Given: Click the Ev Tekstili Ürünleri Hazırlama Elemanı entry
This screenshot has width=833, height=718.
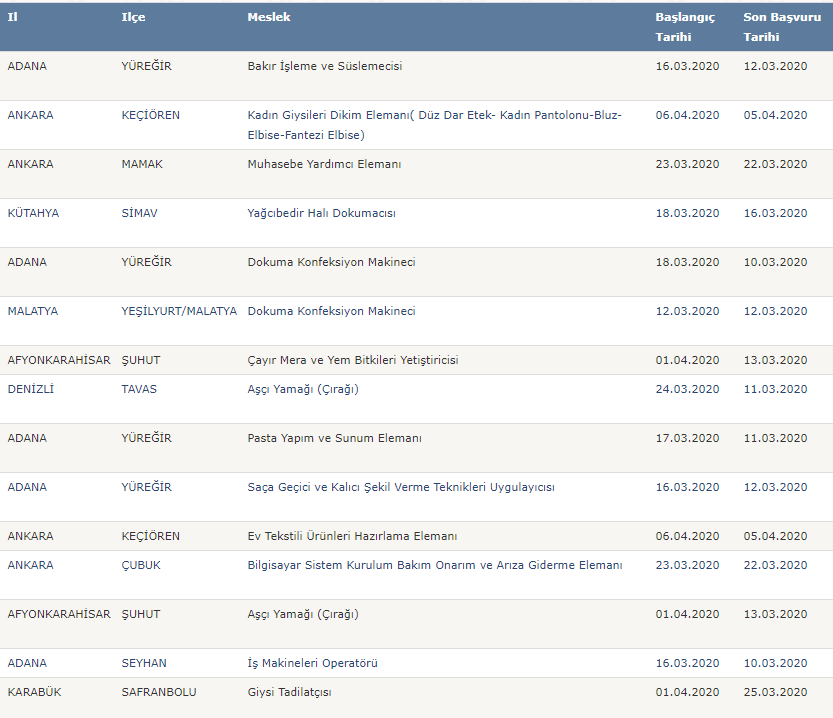Looking at the screenshot, I should 352,536.
